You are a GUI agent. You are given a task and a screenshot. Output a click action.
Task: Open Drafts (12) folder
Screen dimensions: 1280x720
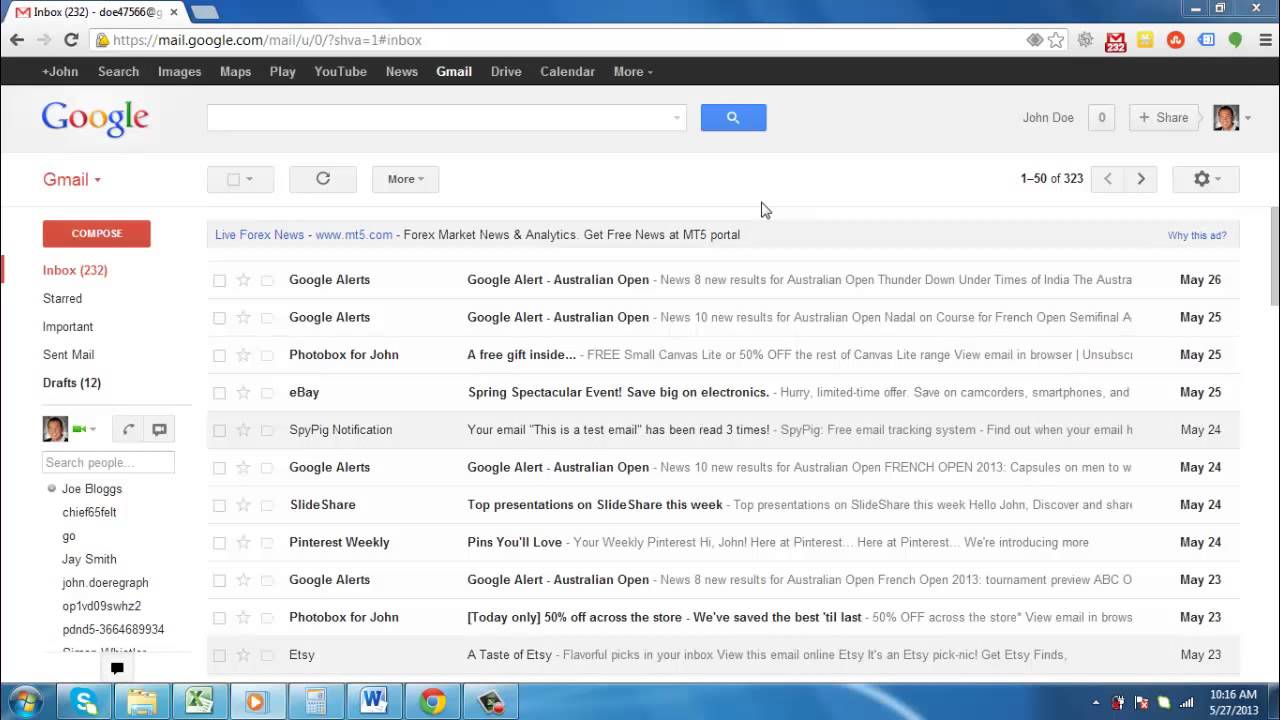(72, 382)
